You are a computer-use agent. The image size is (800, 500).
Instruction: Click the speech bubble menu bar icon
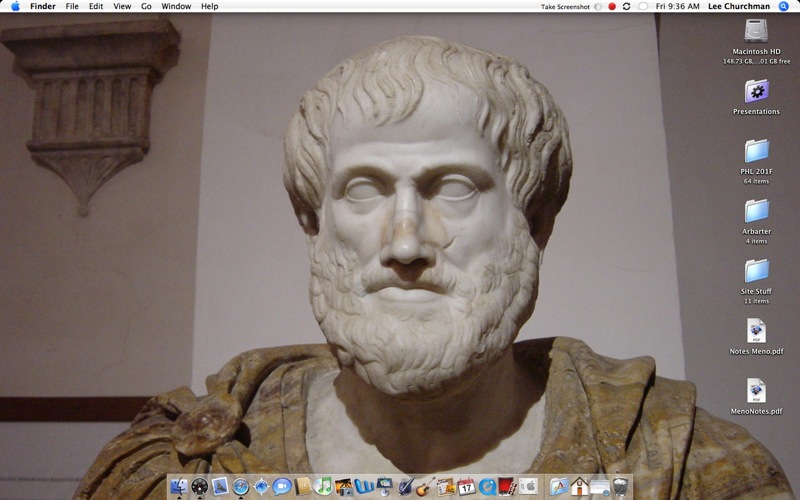pos(643,7)
